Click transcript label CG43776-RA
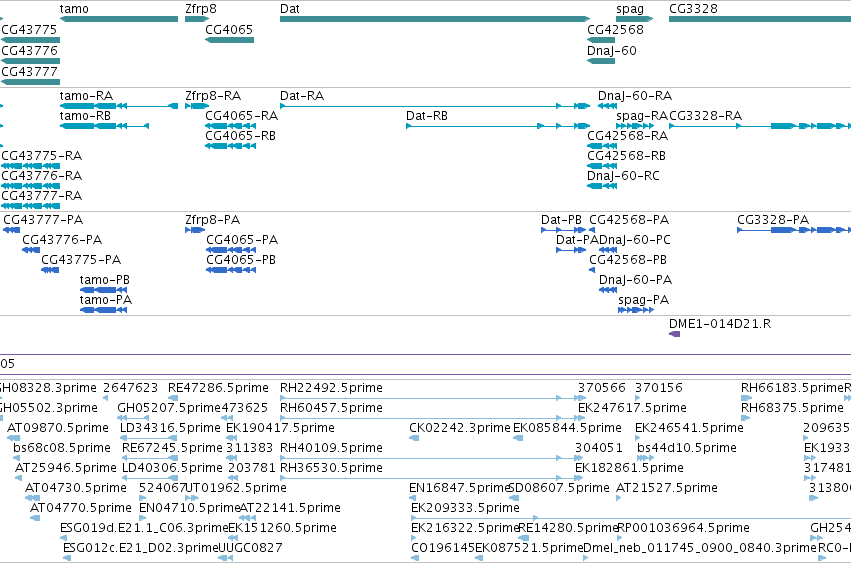Viewport: 851px width, 563px height. tap(42, 176)
